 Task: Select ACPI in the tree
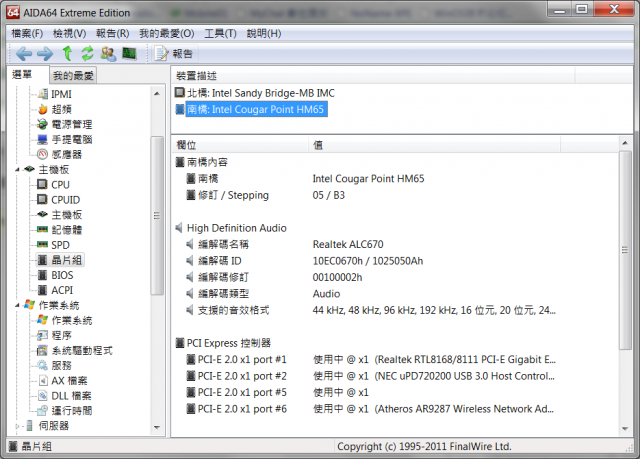point(62,290)
